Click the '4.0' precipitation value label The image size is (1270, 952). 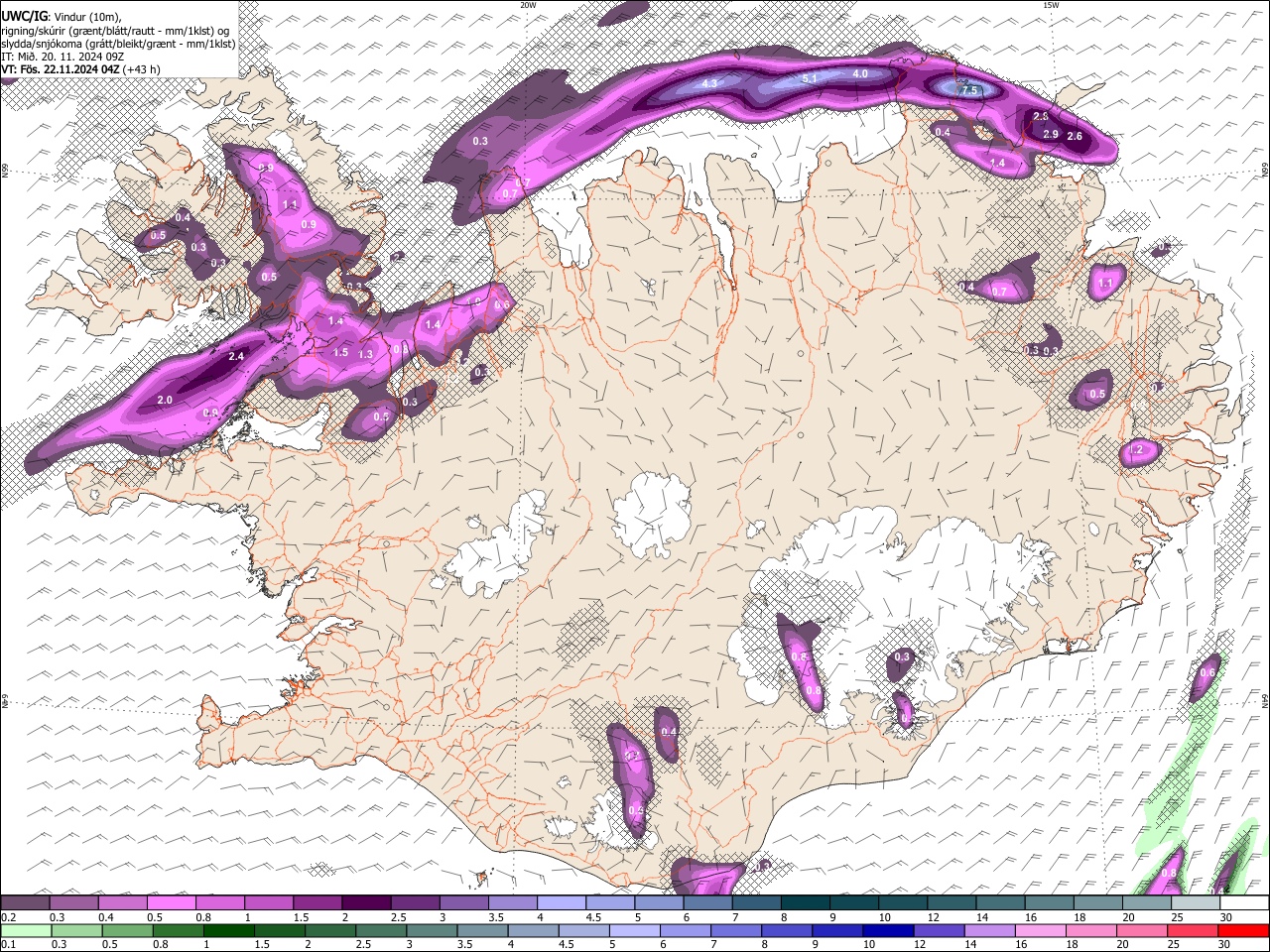(x=860, y=73)
